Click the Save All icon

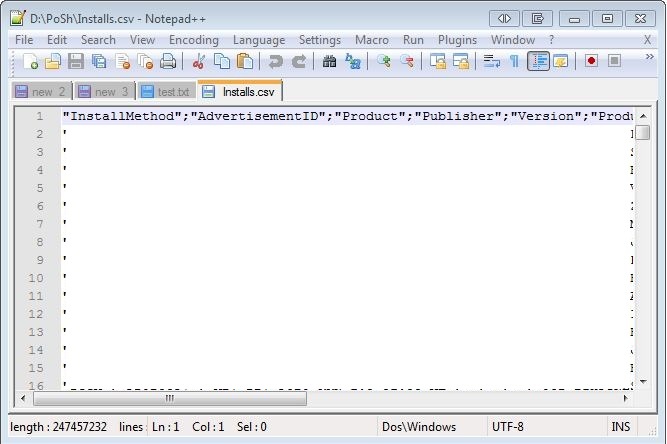(99, 61)
